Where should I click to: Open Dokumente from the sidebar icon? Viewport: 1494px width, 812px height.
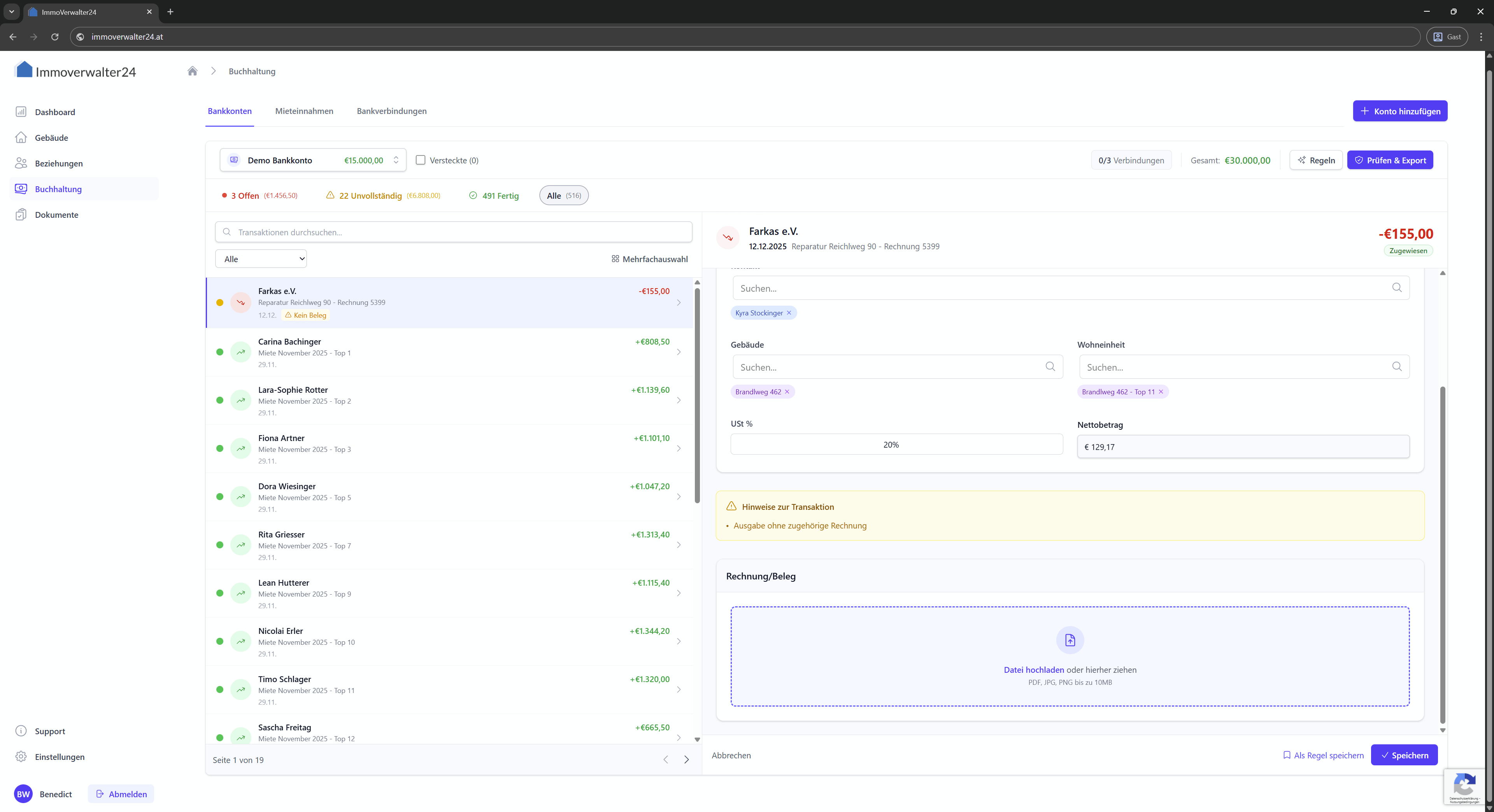pos(21,214)
